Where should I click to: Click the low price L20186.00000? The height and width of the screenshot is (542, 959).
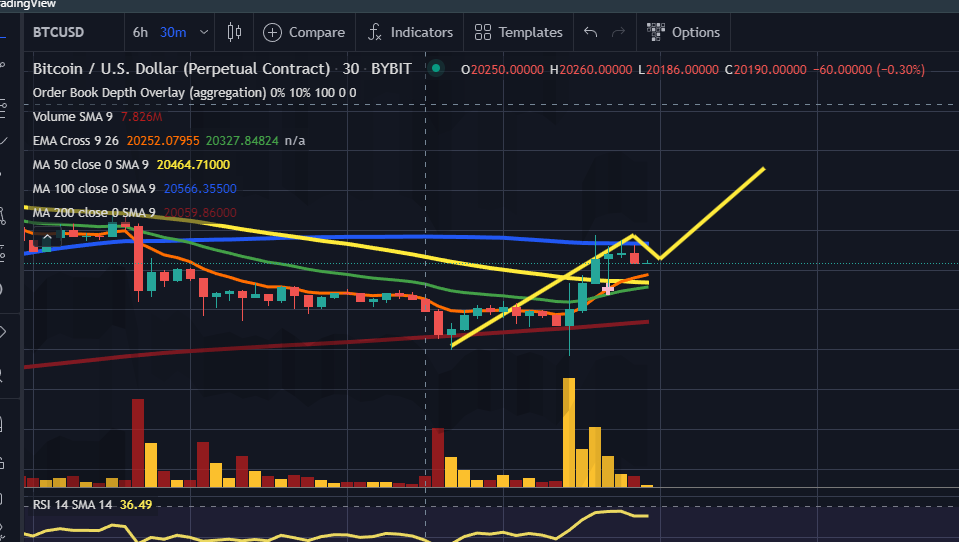click(678, 70)
